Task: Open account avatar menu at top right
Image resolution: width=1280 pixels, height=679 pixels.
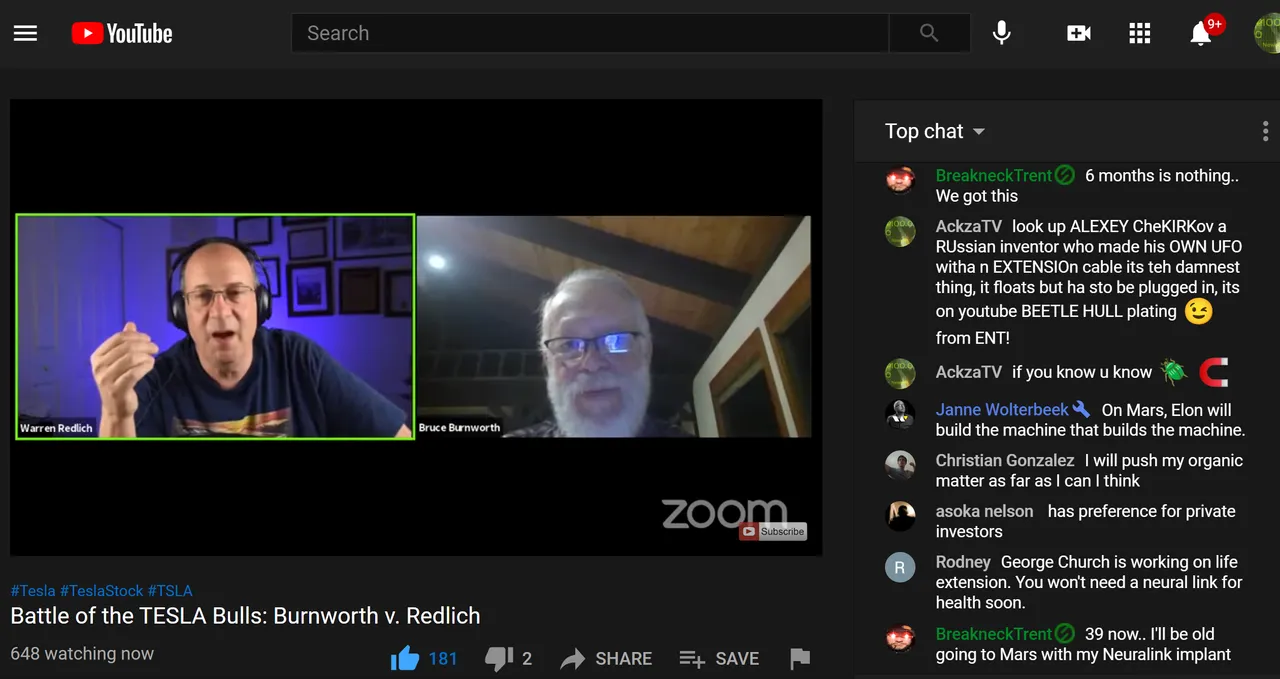Action: [x=1267, y=33]
